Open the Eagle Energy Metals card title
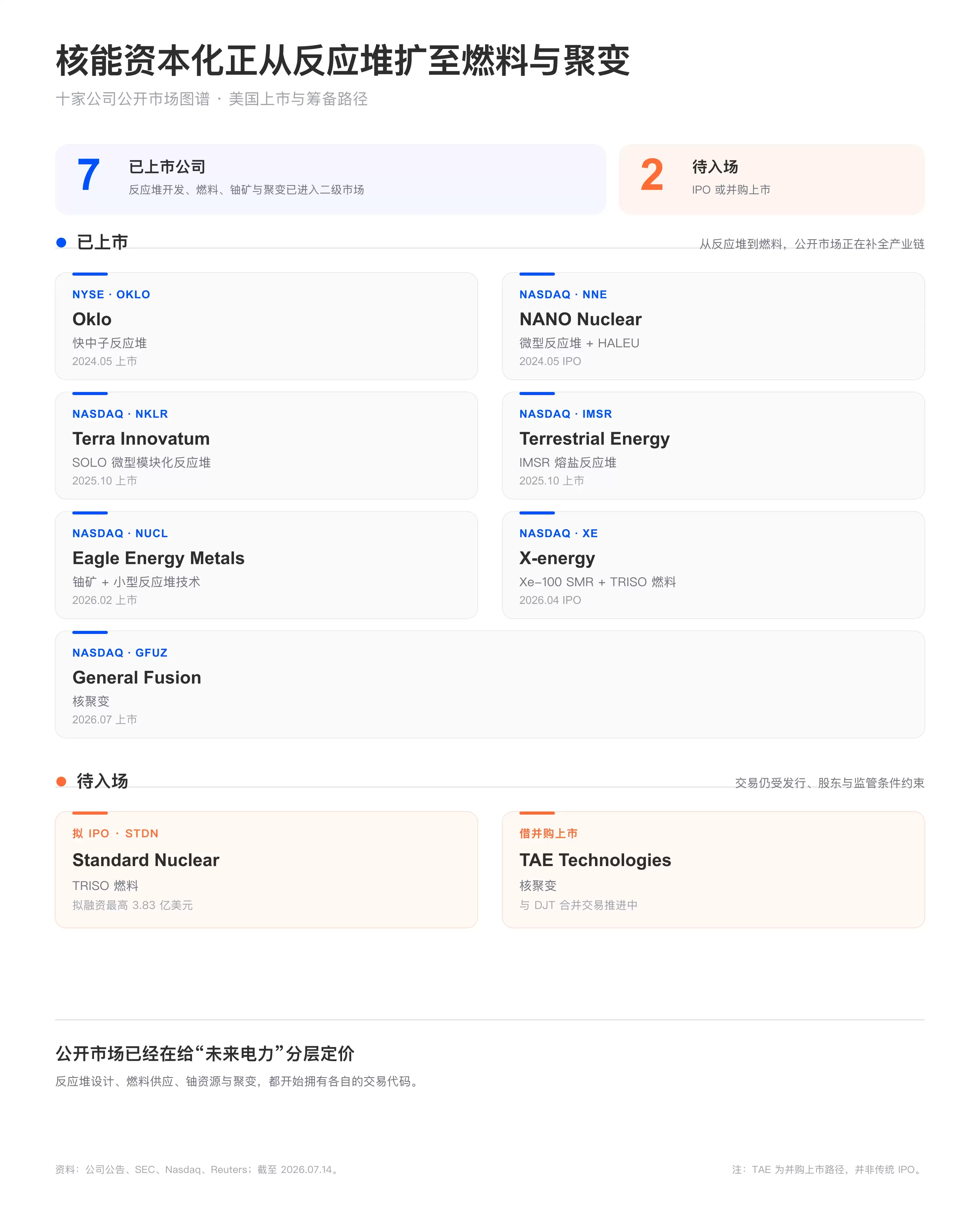The width and height of the screenshot is (980, 1225). (x=158, y=558)
